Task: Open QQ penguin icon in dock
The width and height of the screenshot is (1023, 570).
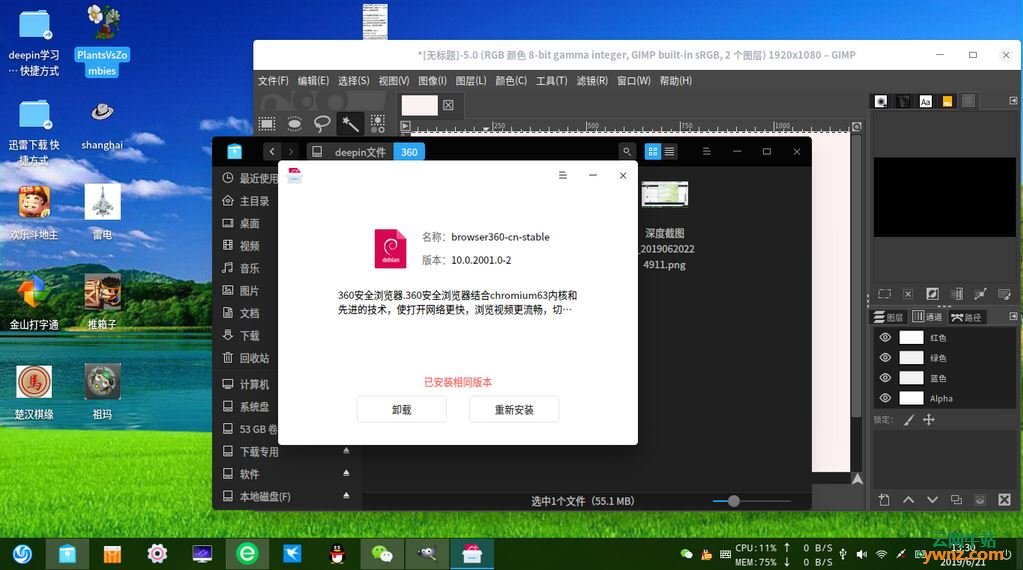Action: 337,554
